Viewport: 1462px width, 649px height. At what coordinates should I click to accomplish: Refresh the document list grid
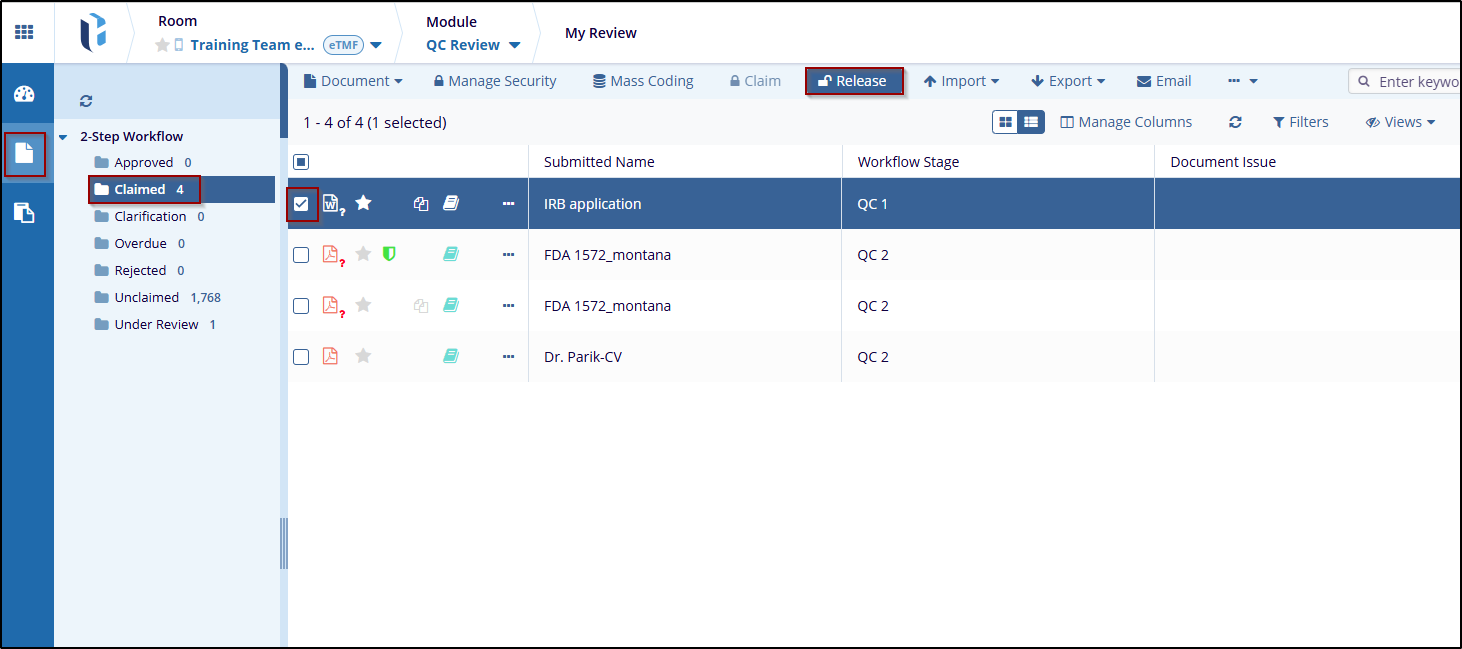(1235, 122)
